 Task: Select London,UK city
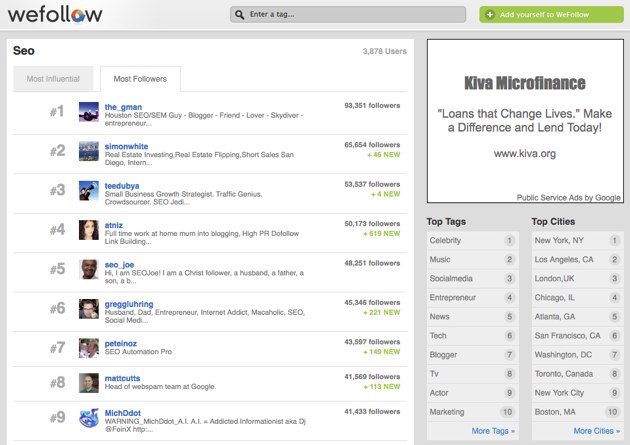tap(577, 278)
